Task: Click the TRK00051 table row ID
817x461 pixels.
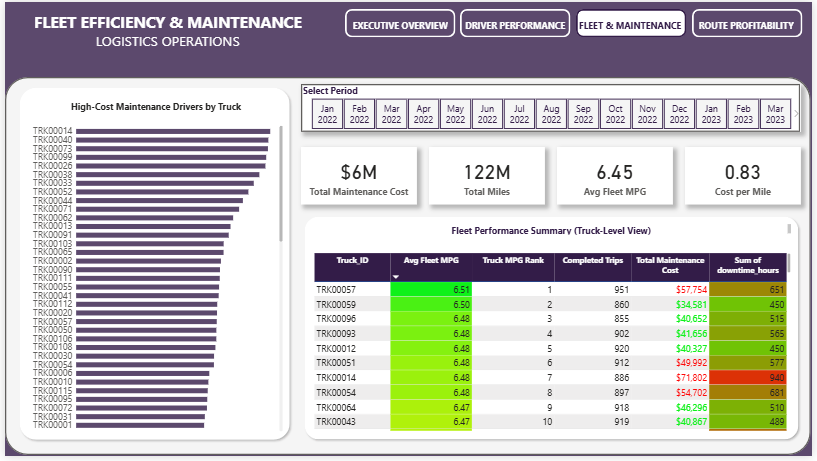Action: tap(336, 363)
